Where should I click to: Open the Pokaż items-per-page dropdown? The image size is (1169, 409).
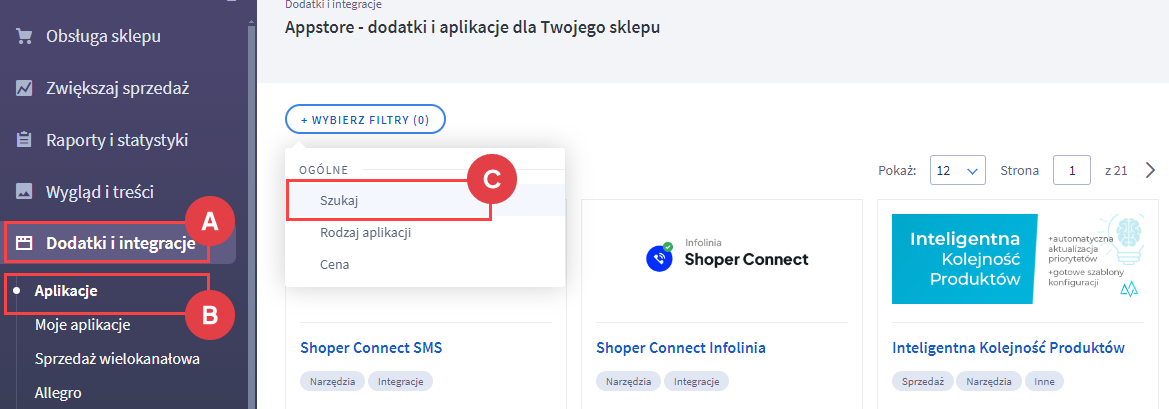(958, 171)
